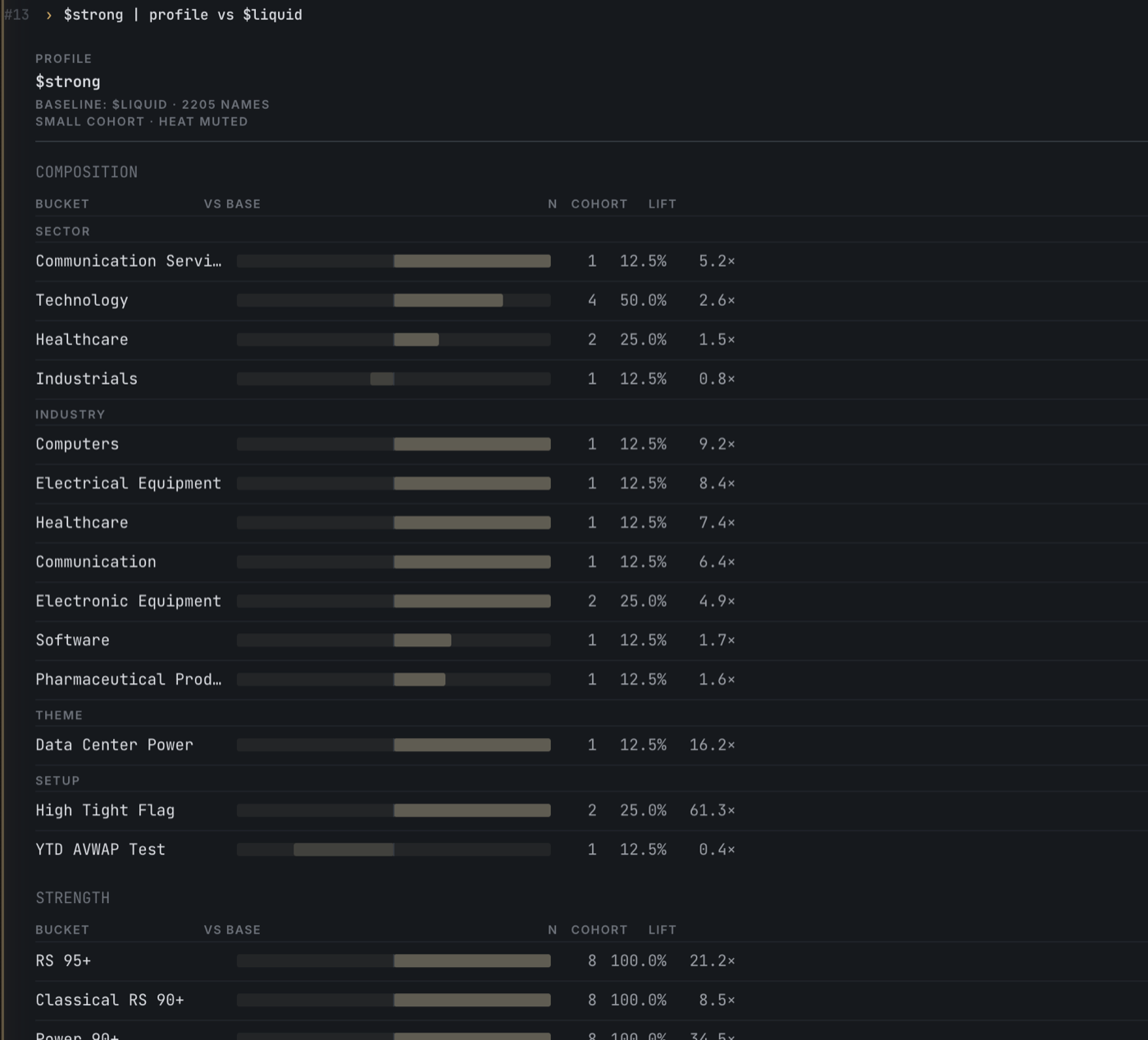Click the 1.6× lift for Pharmaceutical Prod…
Image resolution: width=1148 pixels, height=1040 pixels.
(x=717, y=679)
